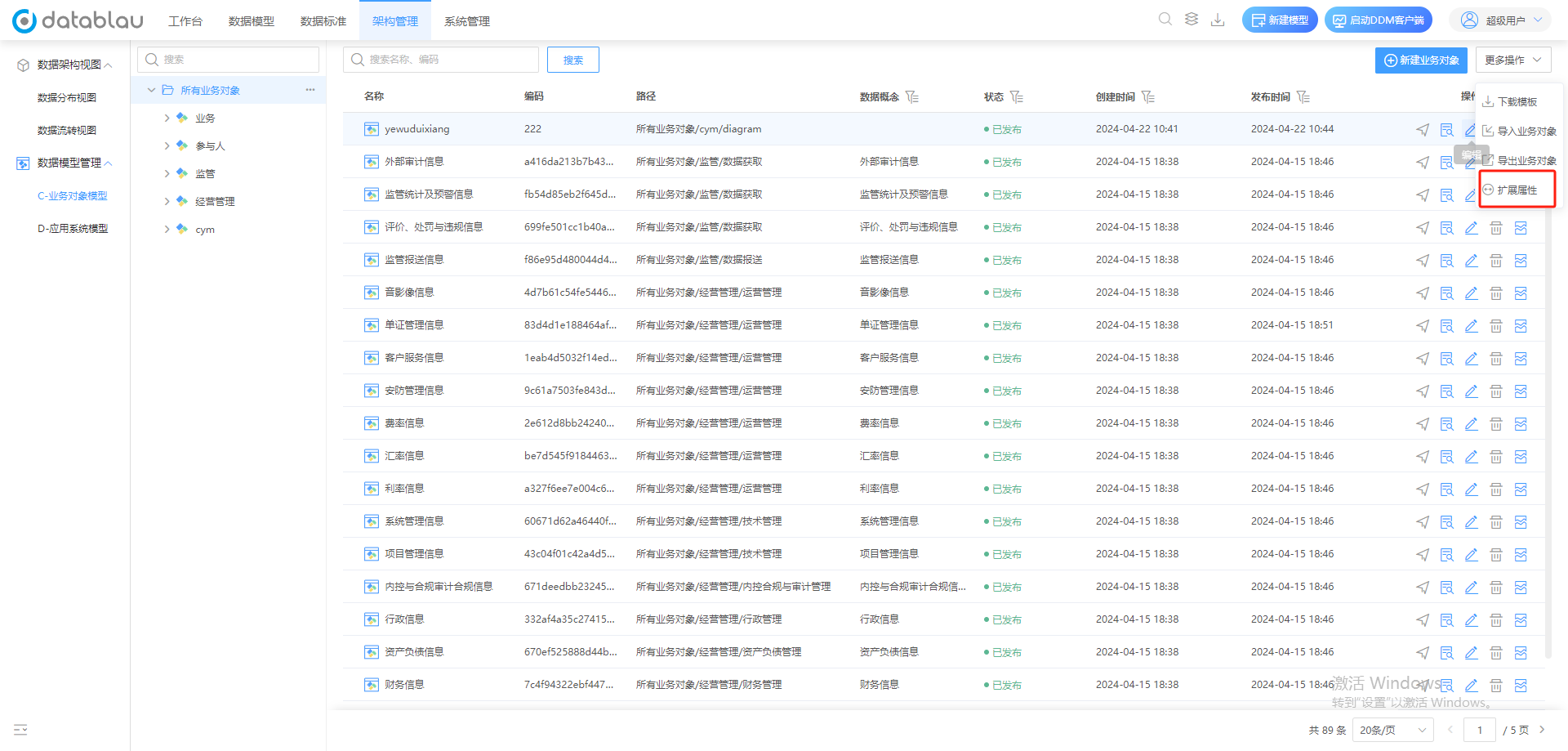Open the 工作台 top menu

[x=185, y=21]
